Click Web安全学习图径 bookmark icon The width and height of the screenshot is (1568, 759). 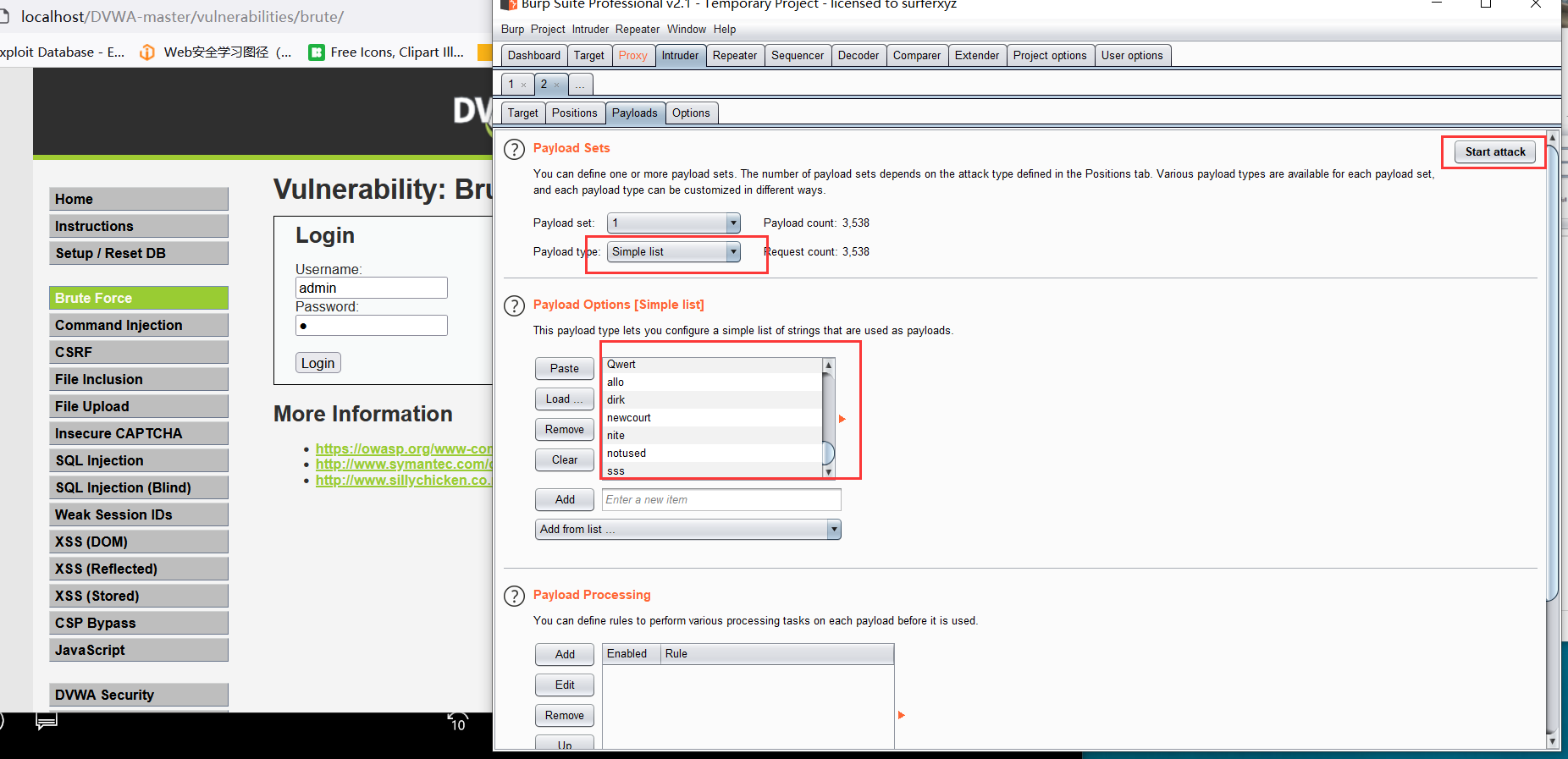click(x=147, y=52)
